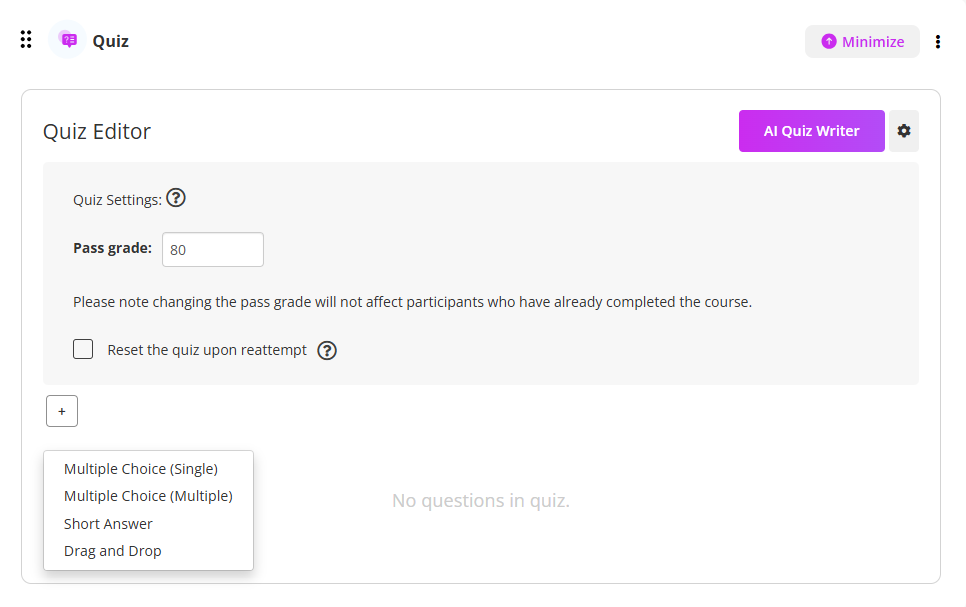Open the three-dot options menu
Screen dimensions: 966x607
(937, 42)
